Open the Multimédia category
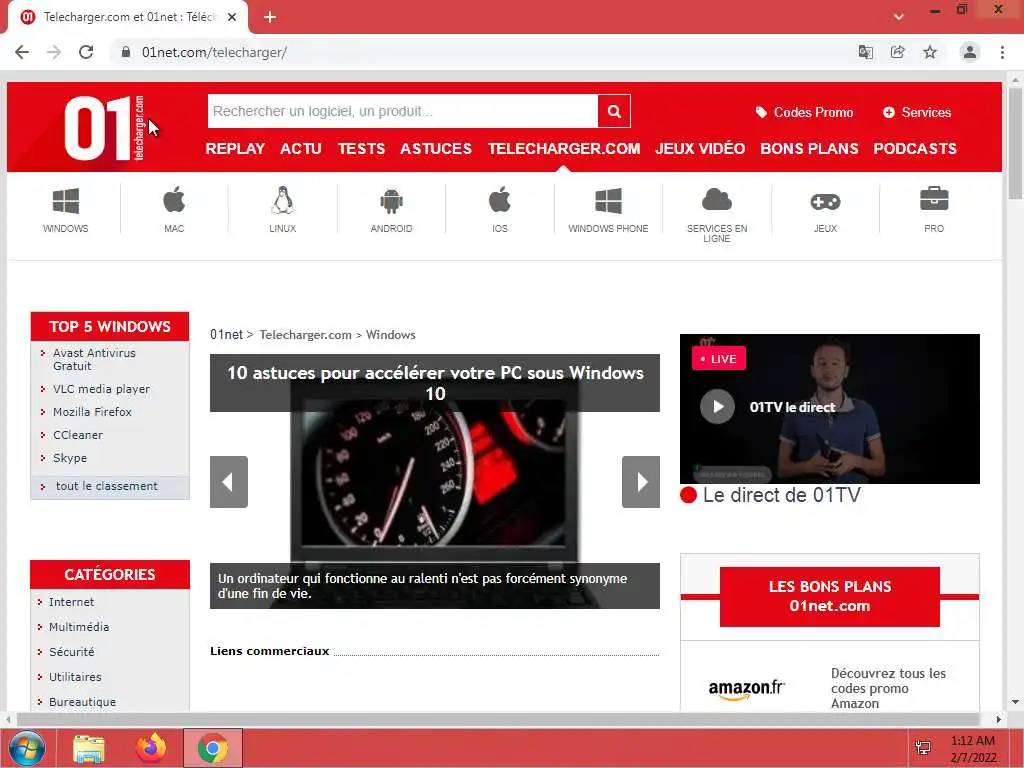 [x=79, y=627]
